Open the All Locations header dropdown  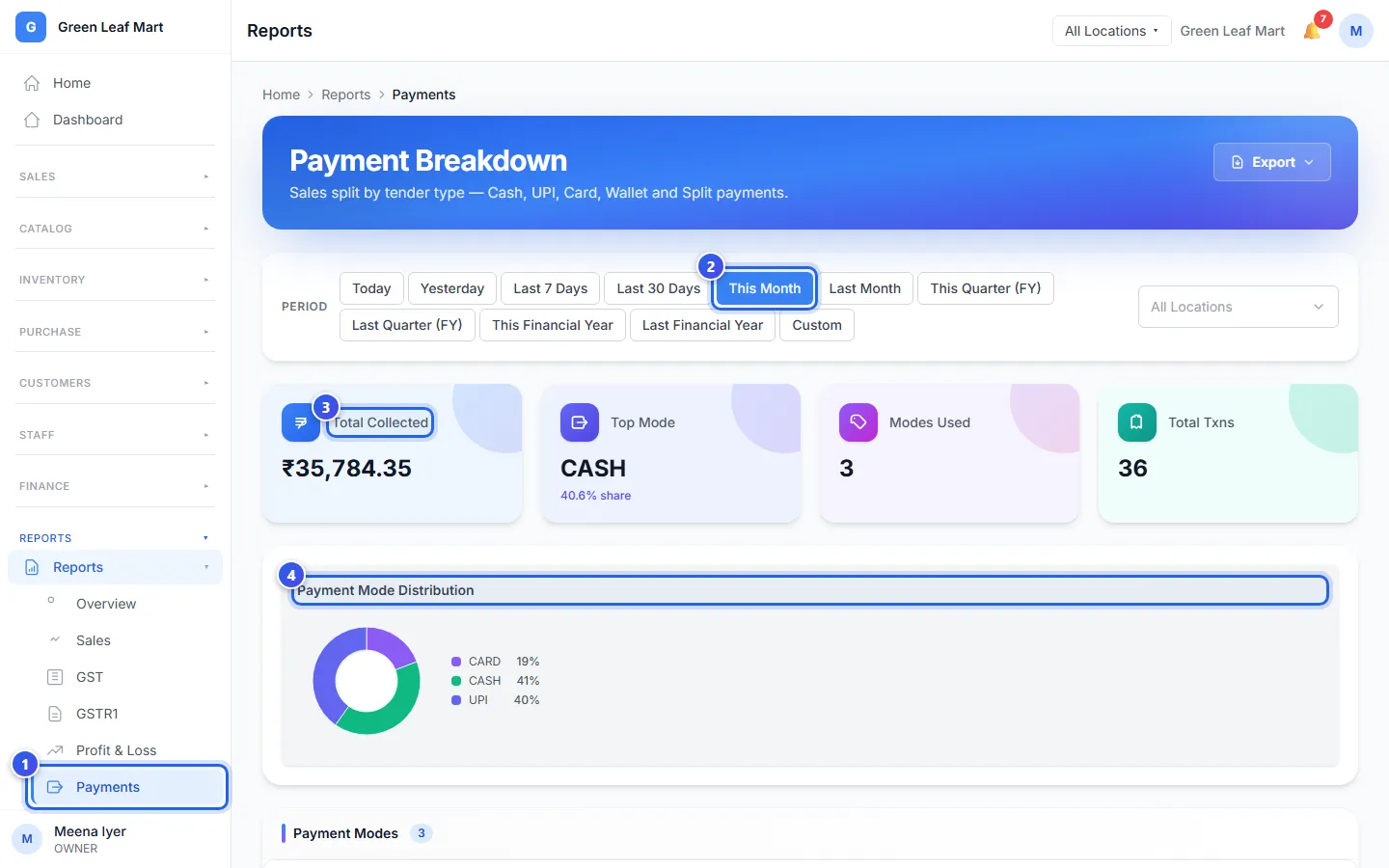[x=1111, y=31]
